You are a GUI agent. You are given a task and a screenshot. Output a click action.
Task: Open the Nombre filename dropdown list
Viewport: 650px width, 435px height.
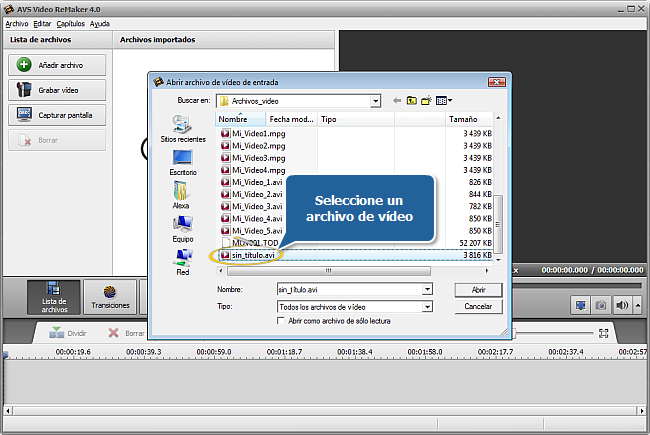click(x=427, y=289)
